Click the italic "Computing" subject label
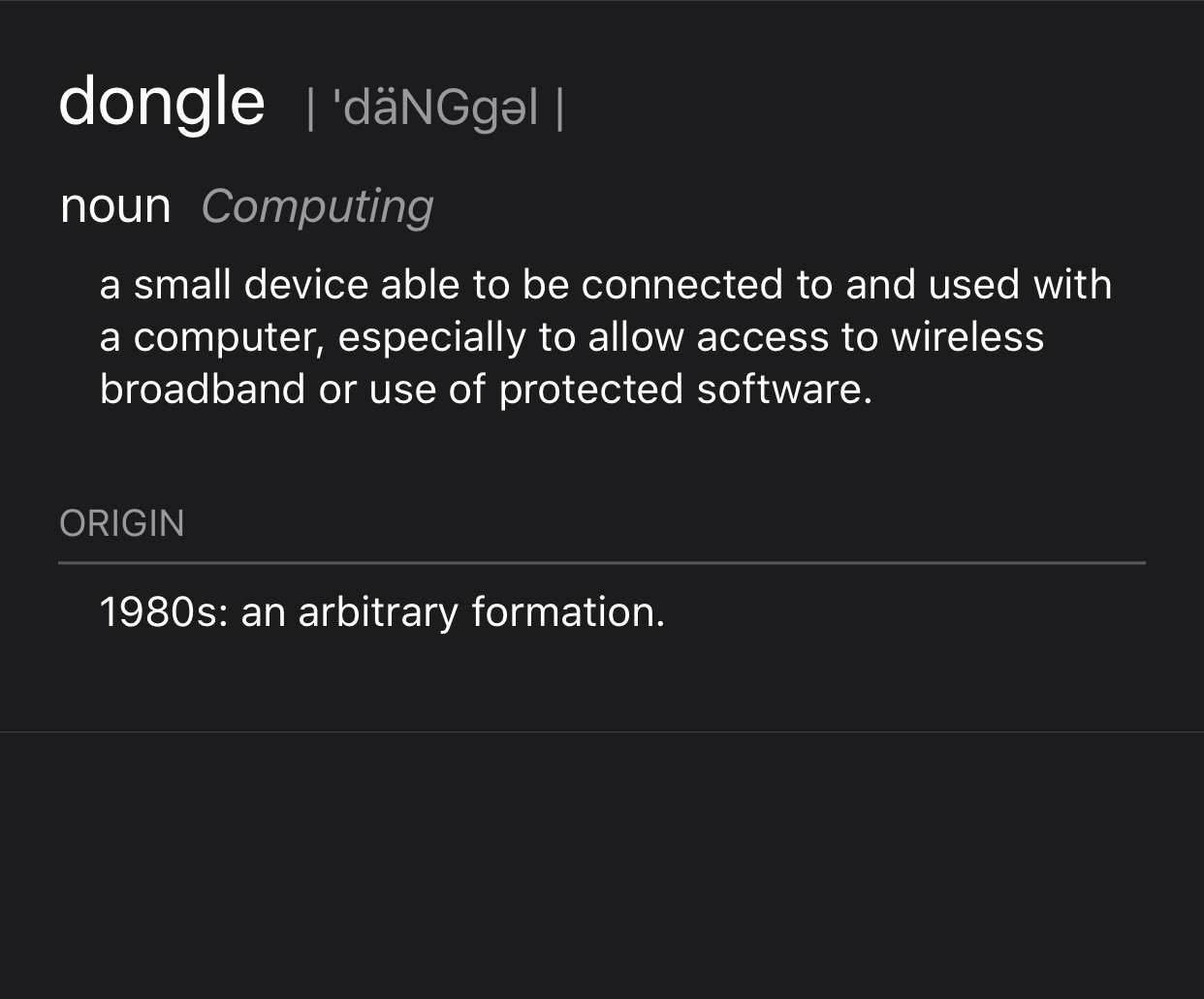Viewport: 1204px width, 999px height. (317, 206)
